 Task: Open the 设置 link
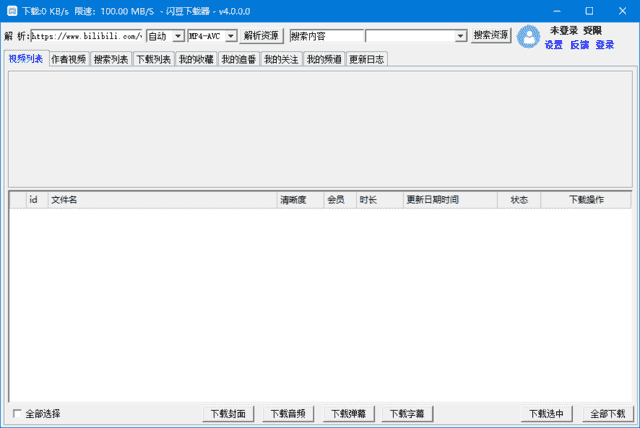554,45
